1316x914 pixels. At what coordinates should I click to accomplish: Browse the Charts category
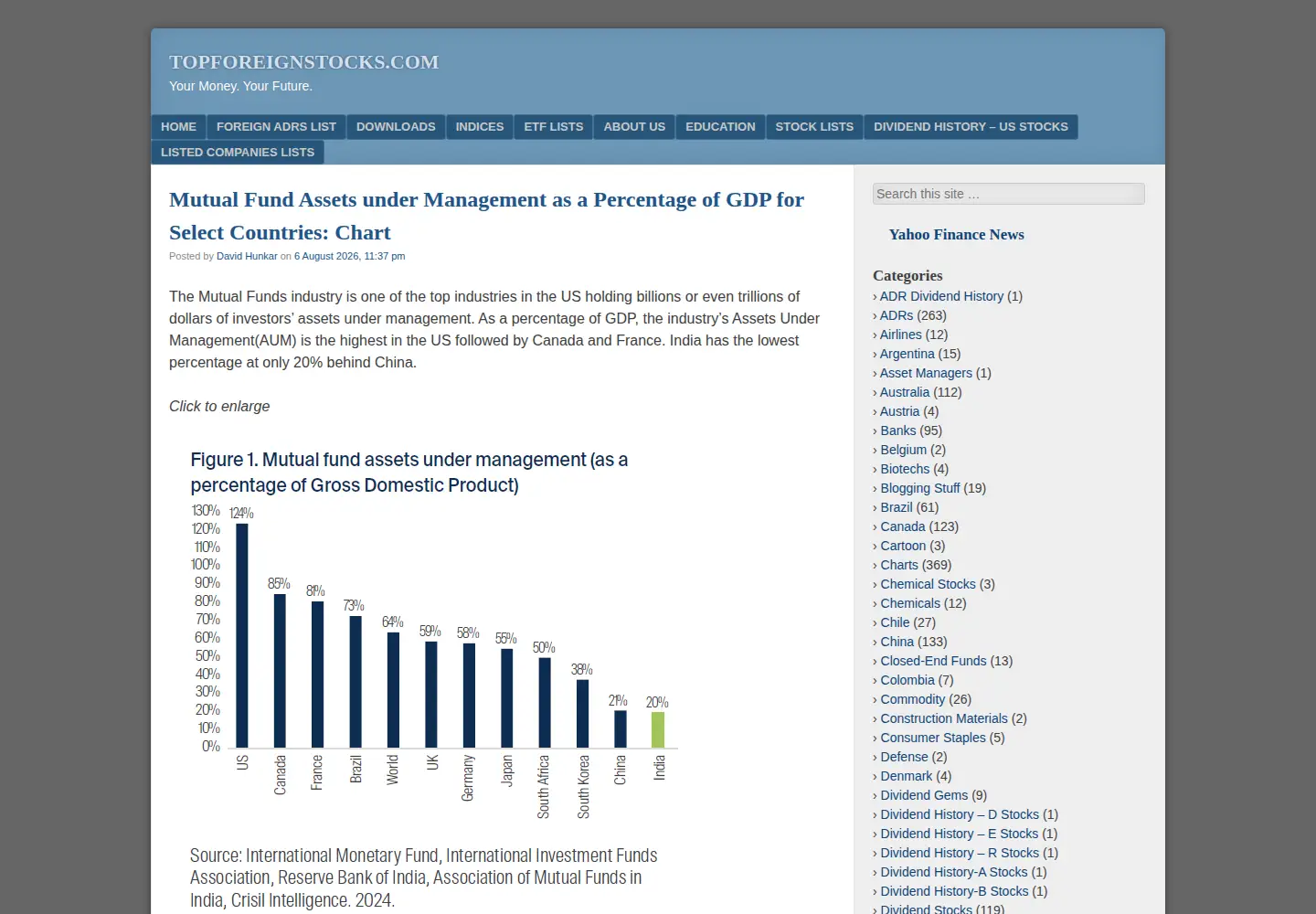(x=899, y=565)
